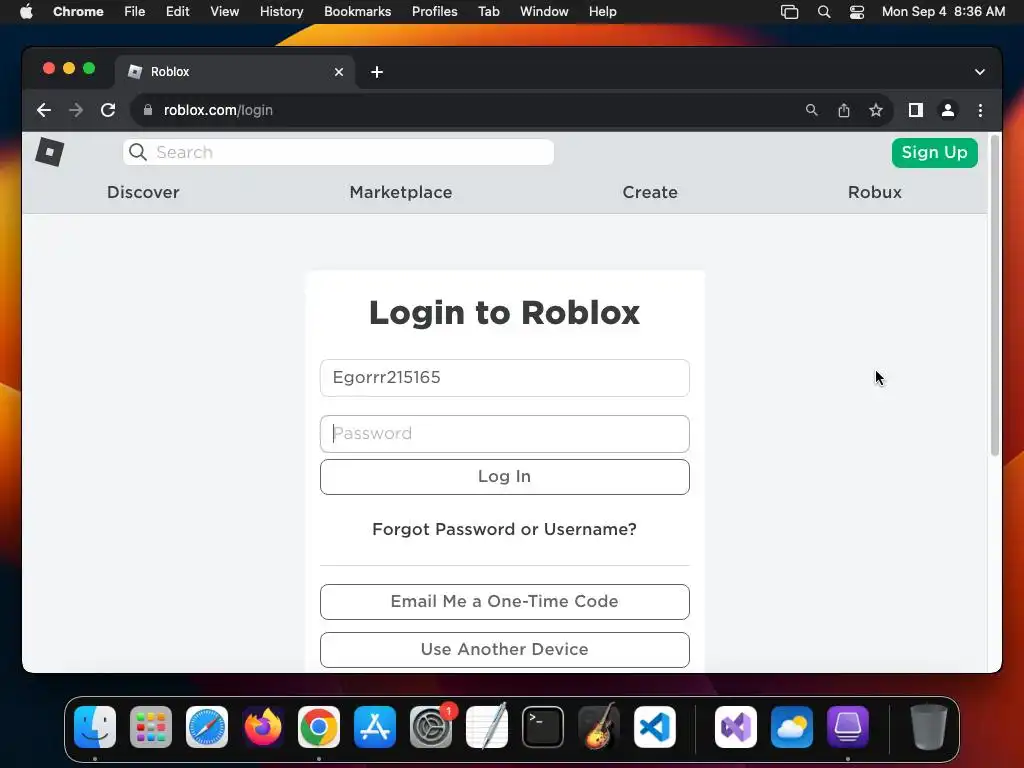Screen dimensions: 1024x768
Task: Open Visual Studio from the Dock
Action: click(x=736, y=727)
